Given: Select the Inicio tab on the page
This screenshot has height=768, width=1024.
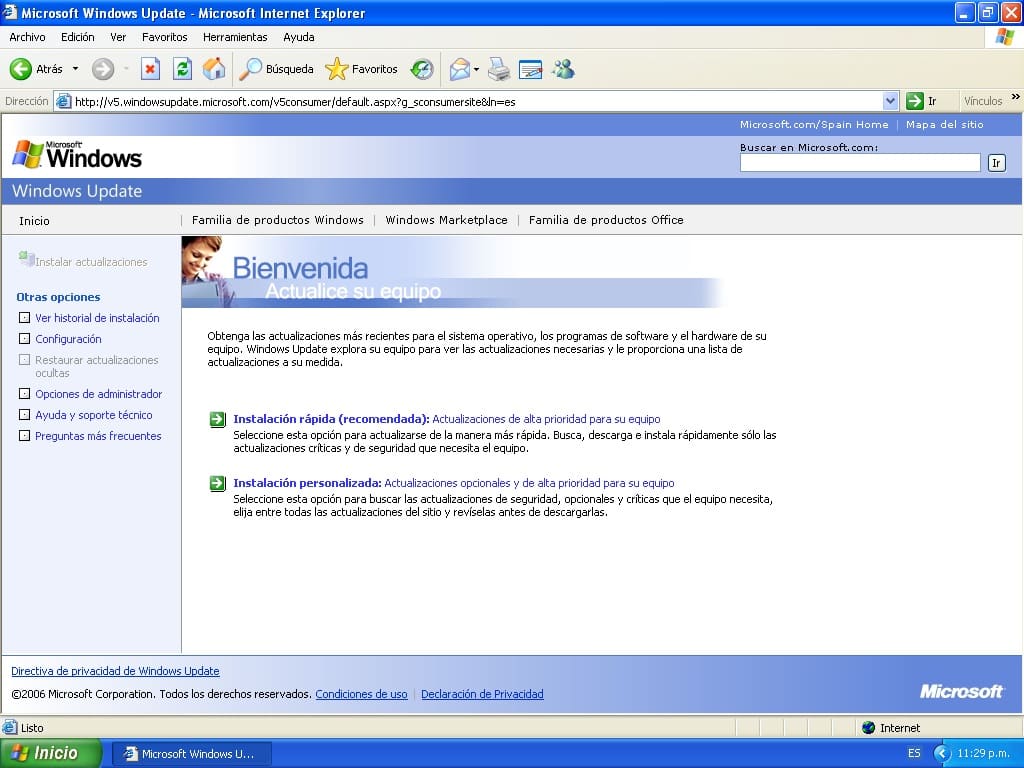Looking at the screenshot, I should [34, 221].
